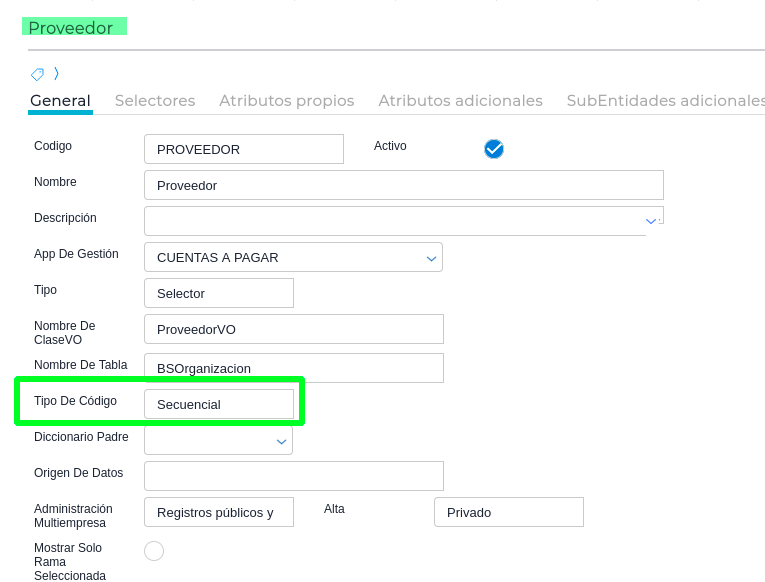This screenshot has width=765, height=582.
Task: Open the Atributos propios tab
Action: pyautogui.click(x=286, y=101)
